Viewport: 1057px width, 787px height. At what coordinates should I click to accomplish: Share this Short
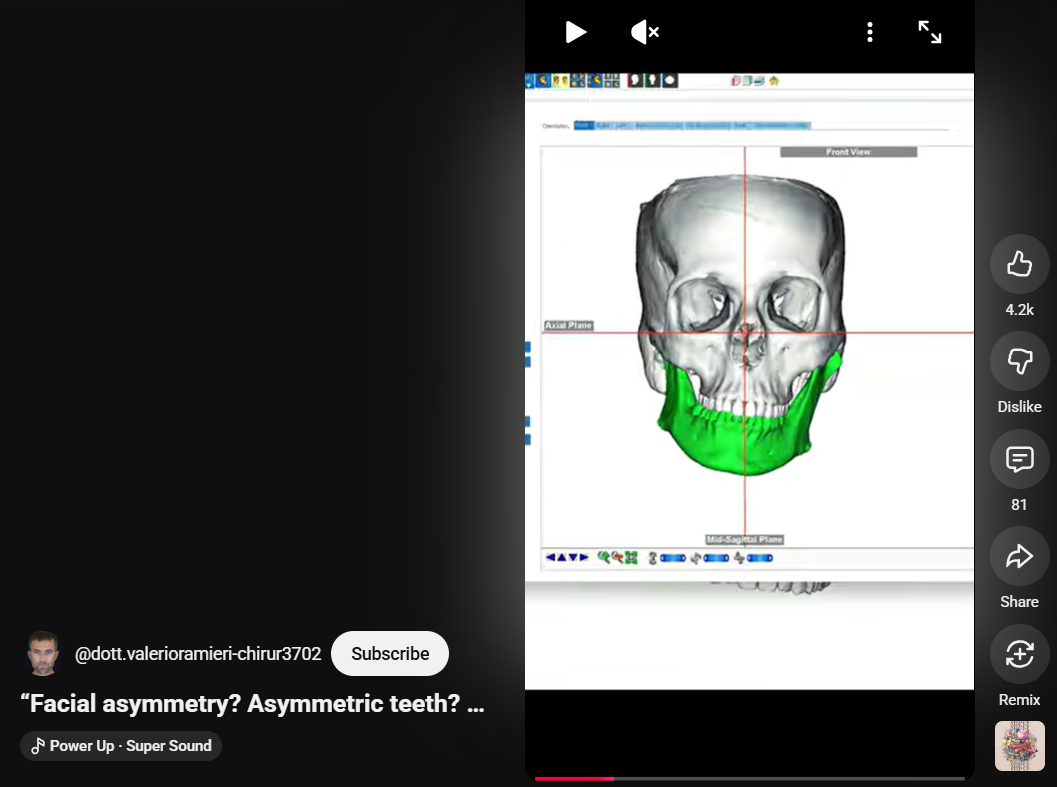point(1019,556)
